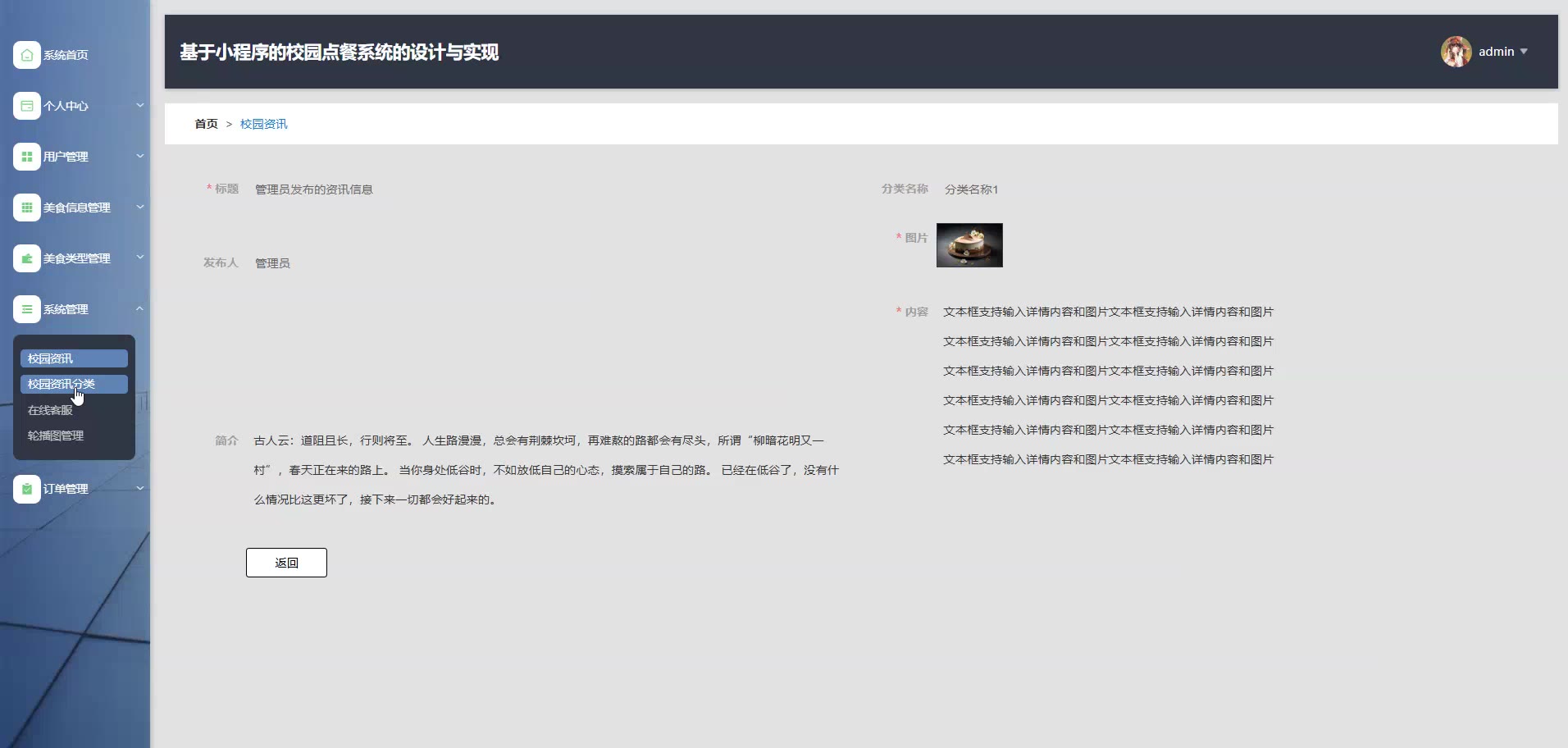The height and width of the screenshot is (748, 1568).
Task: Expand the 美食信息管理 chevron
Action: pyautogui.click(x=140, y=207)
